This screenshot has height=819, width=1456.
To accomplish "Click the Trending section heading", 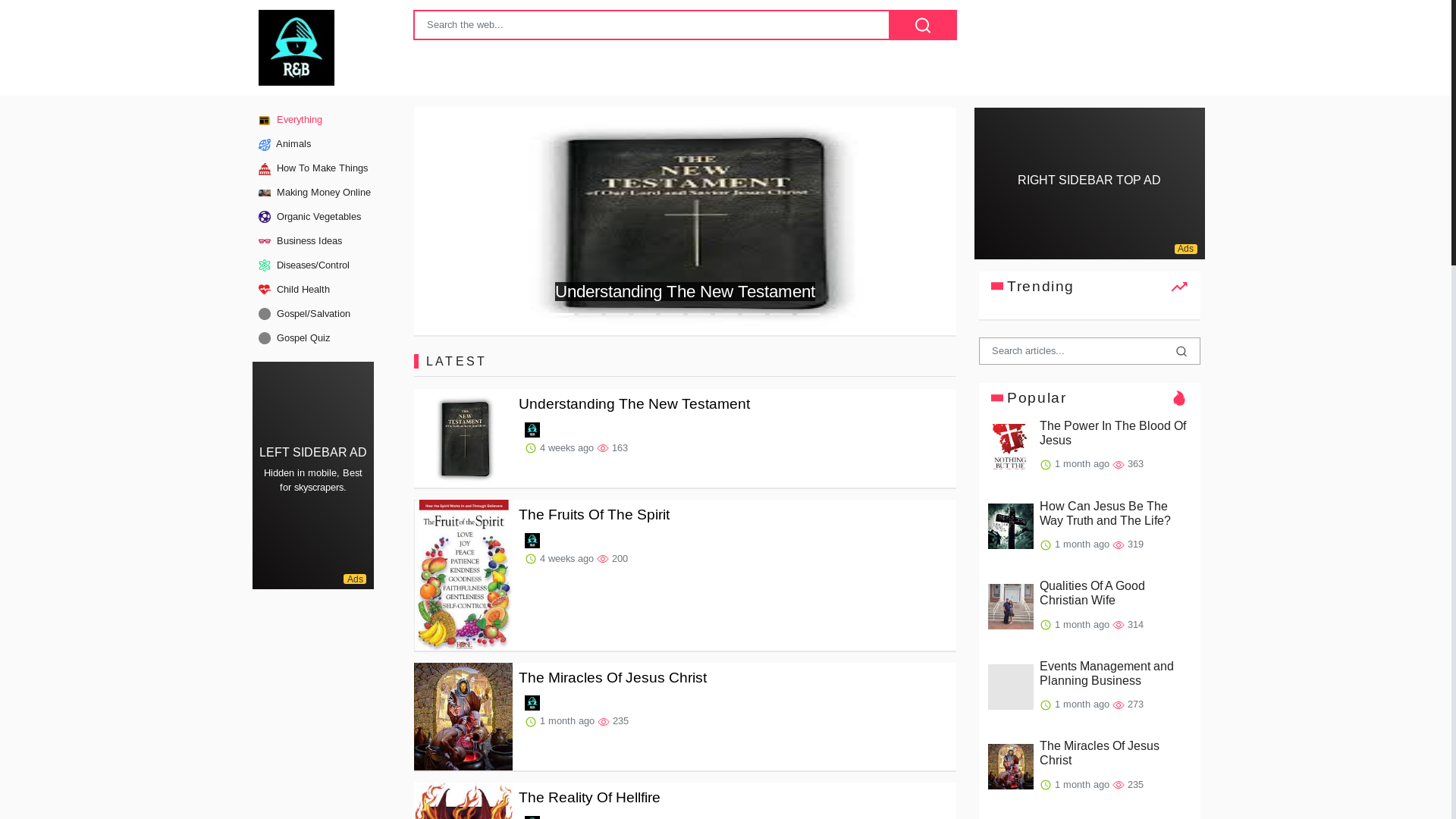I will click(x=1040, y=287).
